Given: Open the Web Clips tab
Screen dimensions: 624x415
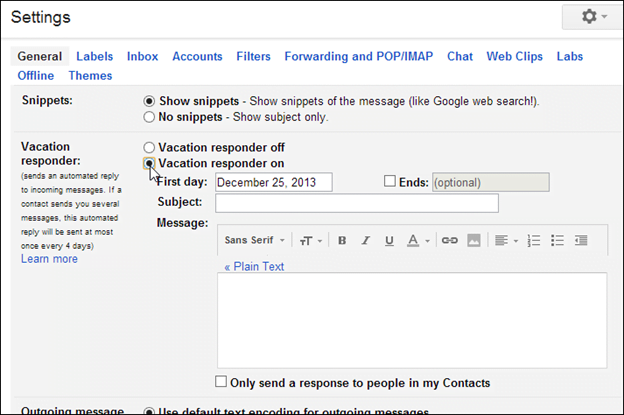Looking at the screenshot, I should 515,57.
